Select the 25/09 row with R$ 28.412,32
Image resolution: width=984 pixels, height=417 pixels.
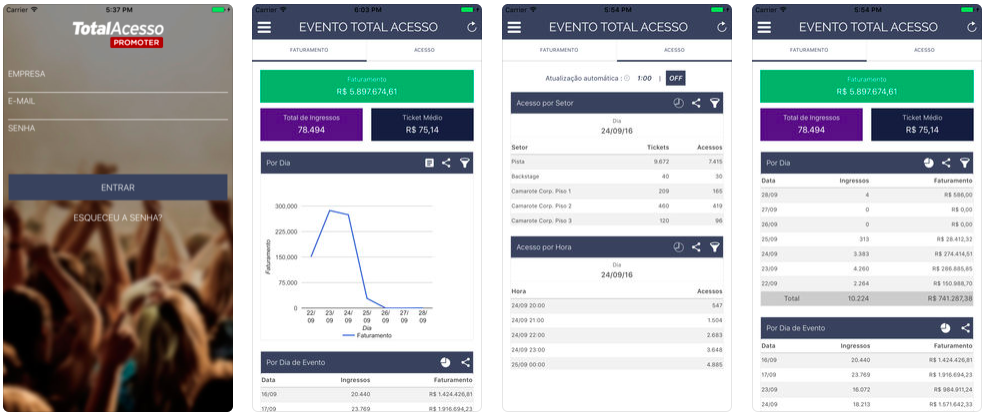(x=867, y=239)
